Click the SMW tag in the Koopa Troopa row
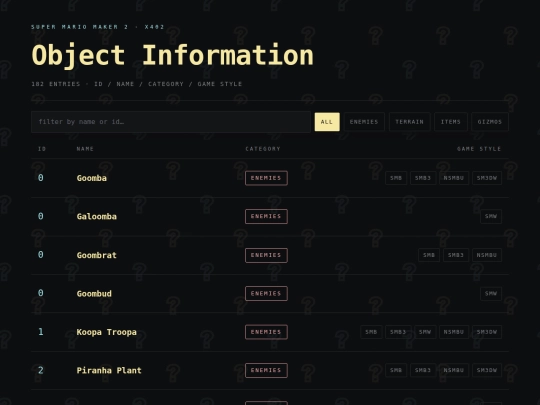 pyautogui.click(x=425, y=332)
